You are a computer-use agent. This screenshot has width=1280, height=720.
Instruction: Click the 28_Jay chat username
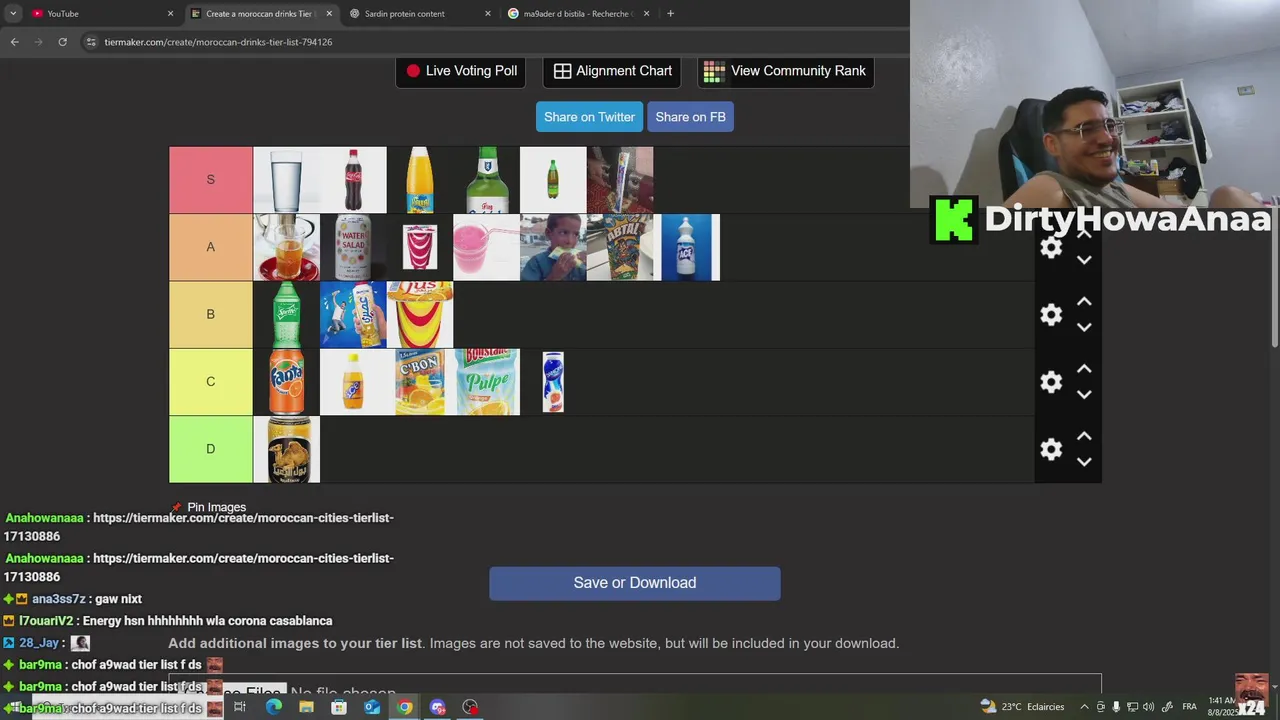40,643
